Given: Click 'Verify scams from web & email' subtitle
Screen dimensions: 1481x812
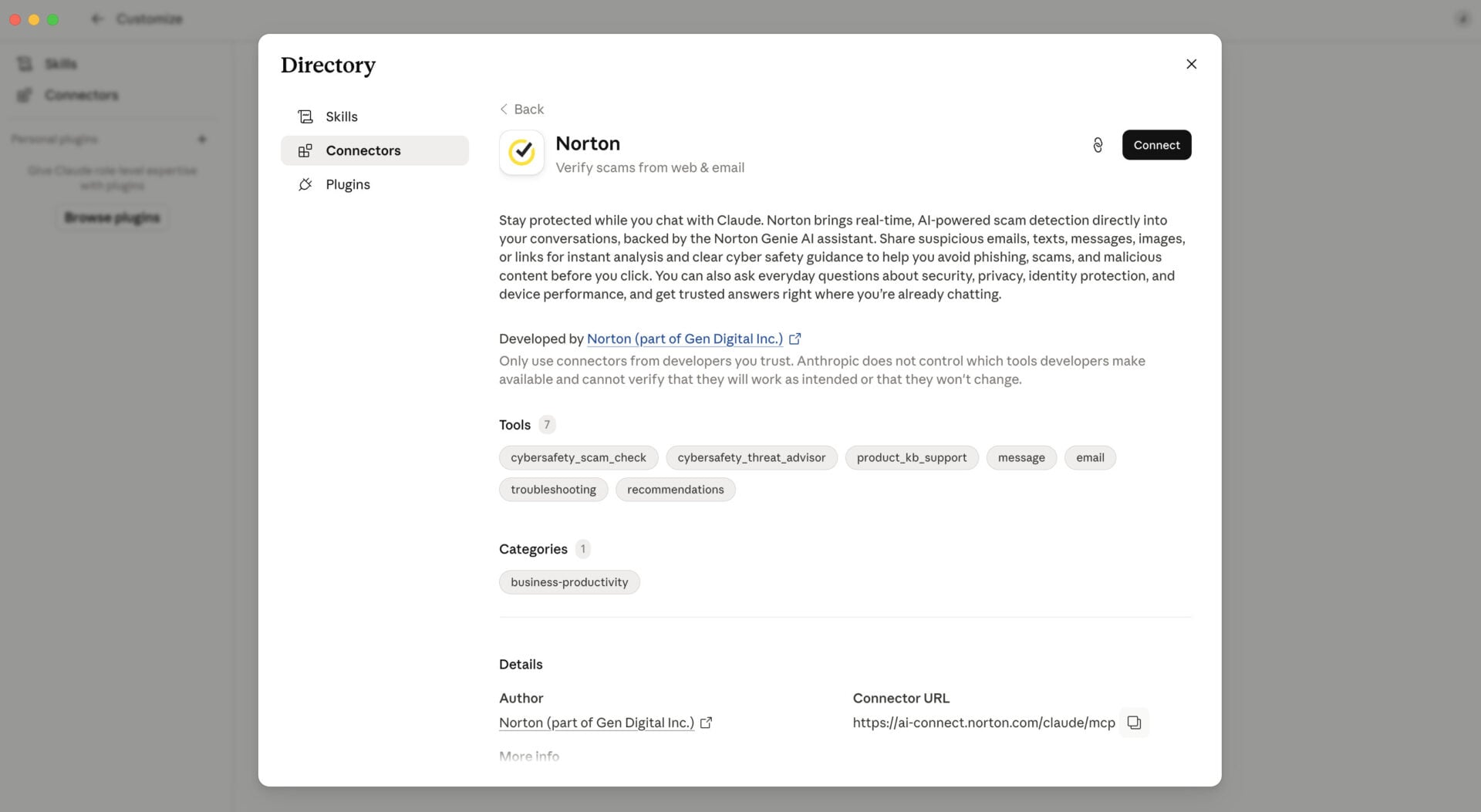Looking at the screenshot, I should click(x=649, y=167).
